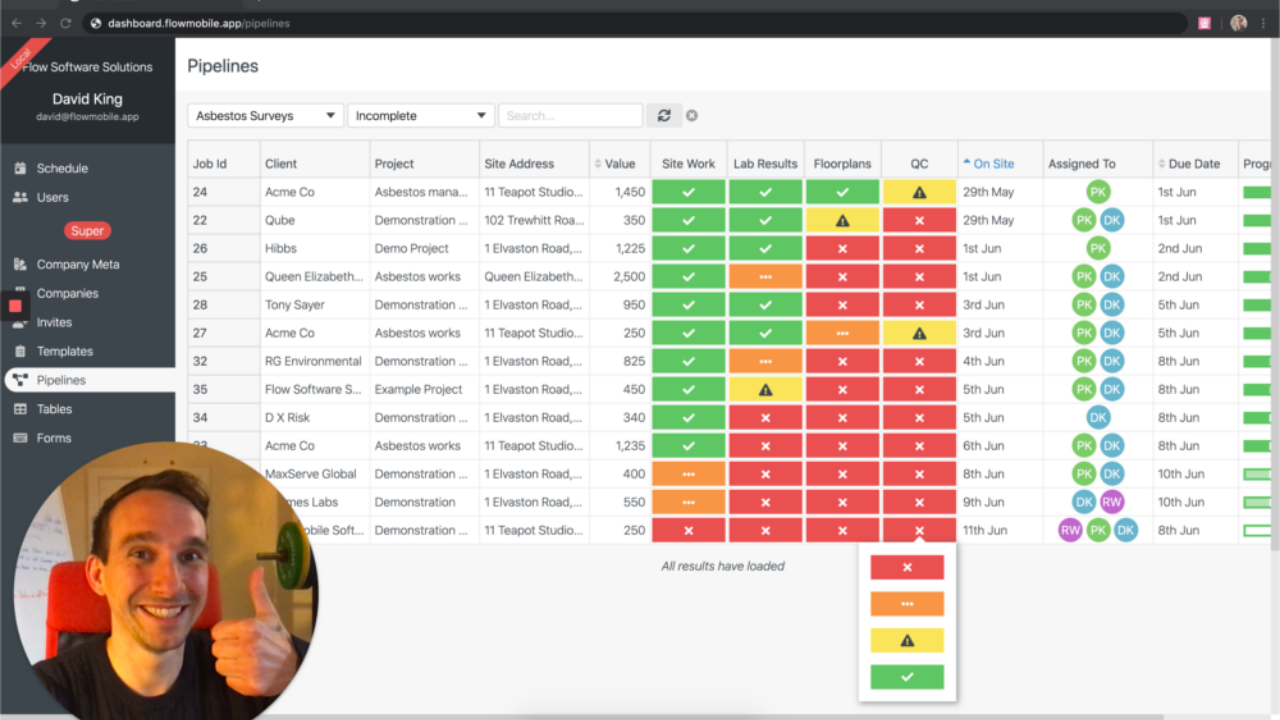
Task: Open Company Meta via its chart icon
Action: [19, 264]
